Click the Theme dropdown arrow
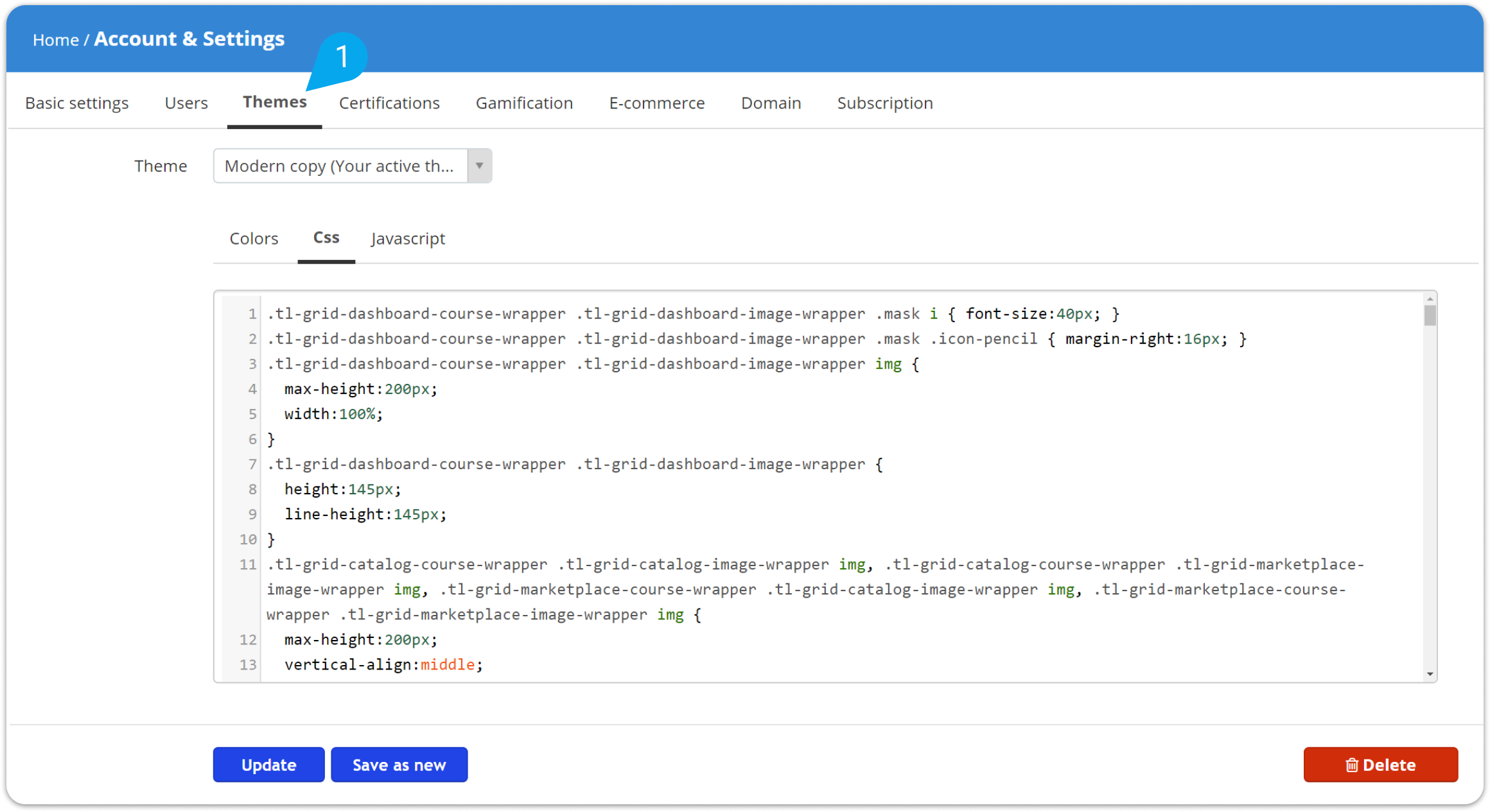The width and height of the screenshot is (1490, 812). pyautogui.click(x=479, y=166)
